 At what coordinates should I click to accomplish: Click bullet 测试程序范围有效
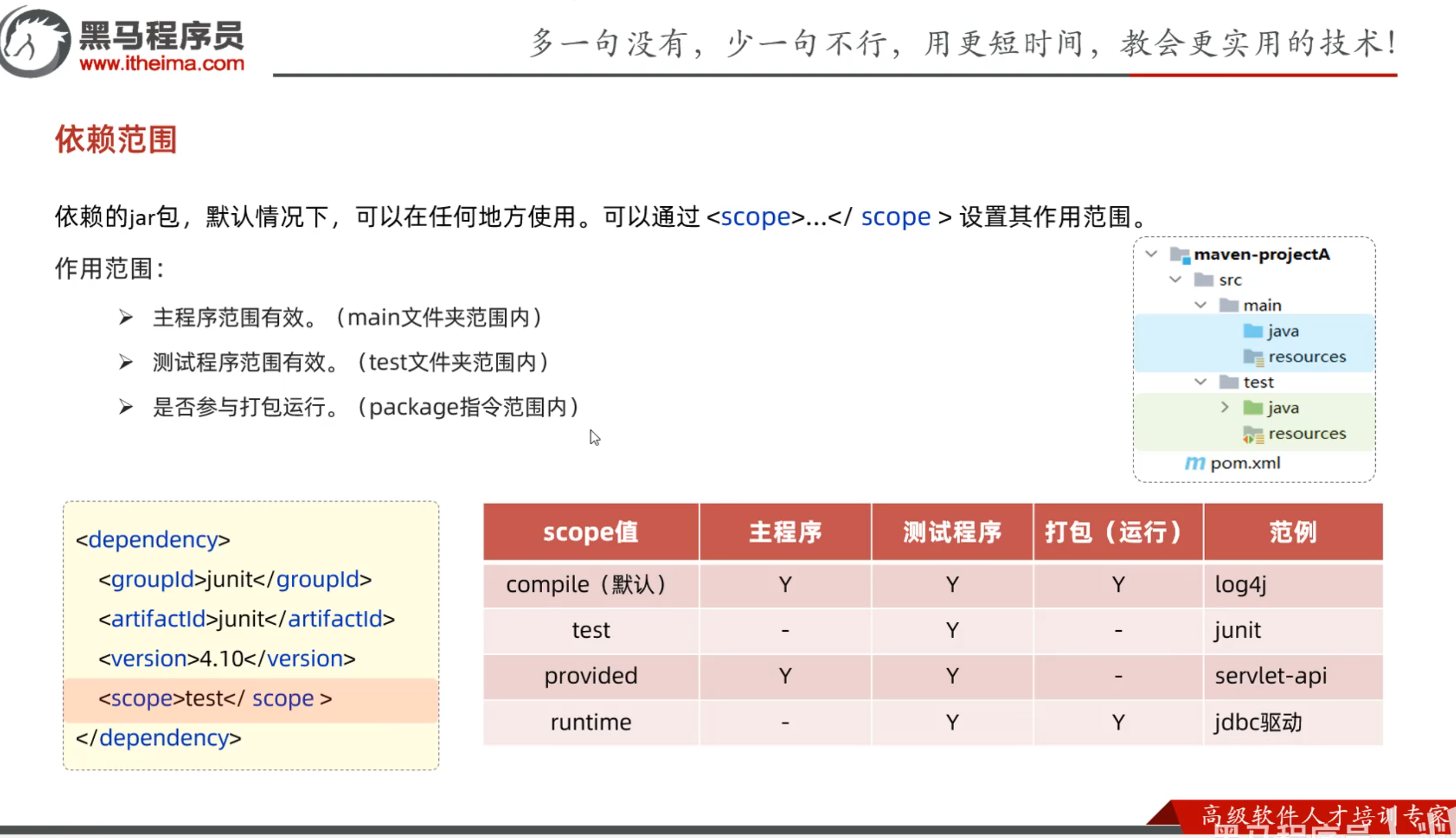coord(350,362)
